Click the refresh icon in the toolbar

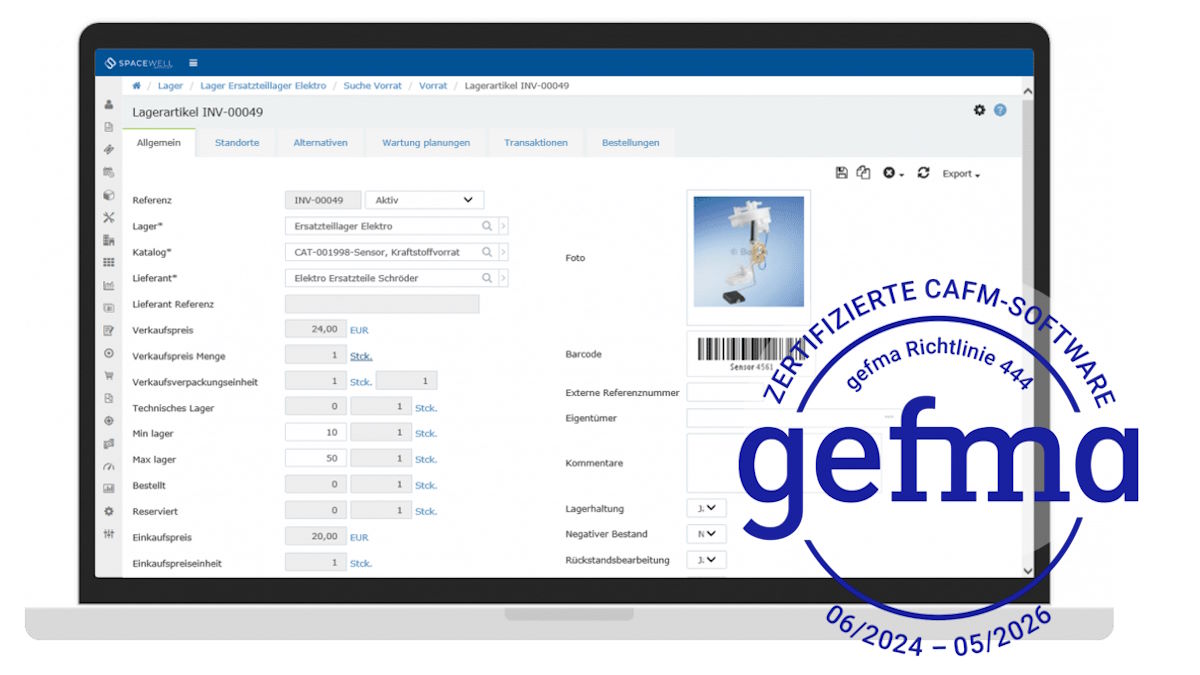coord(923,173)
